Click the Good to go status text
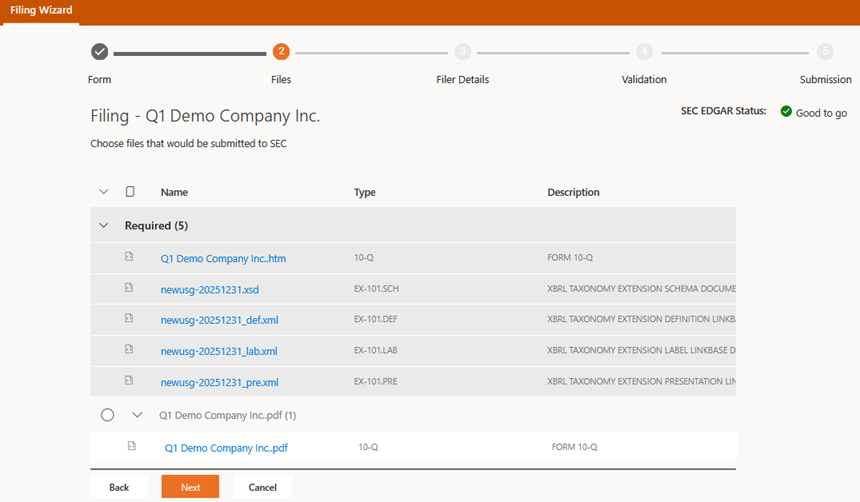 point(821,113)
